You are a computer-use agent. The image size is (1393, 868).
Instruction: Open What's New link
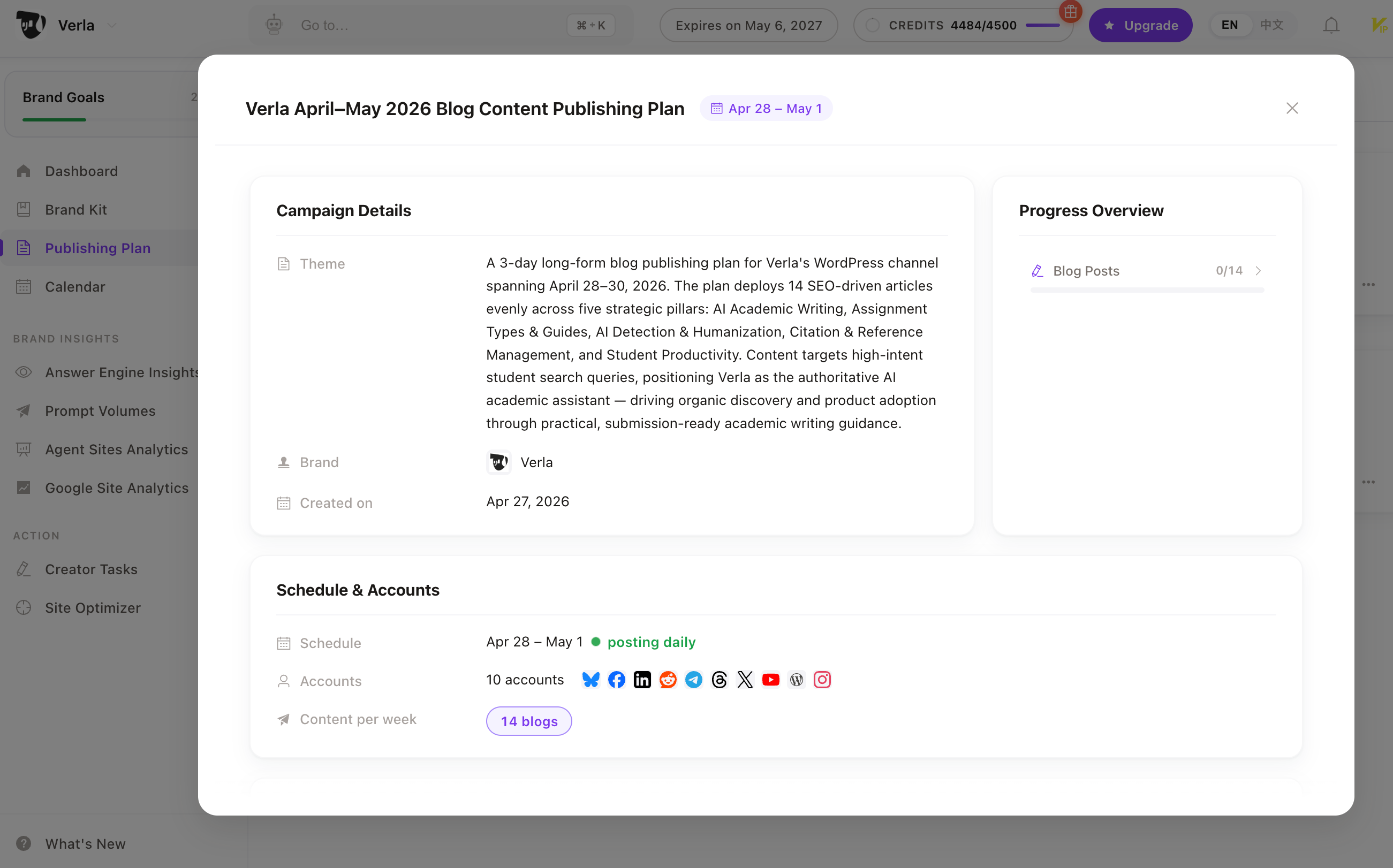click(85, 843)
